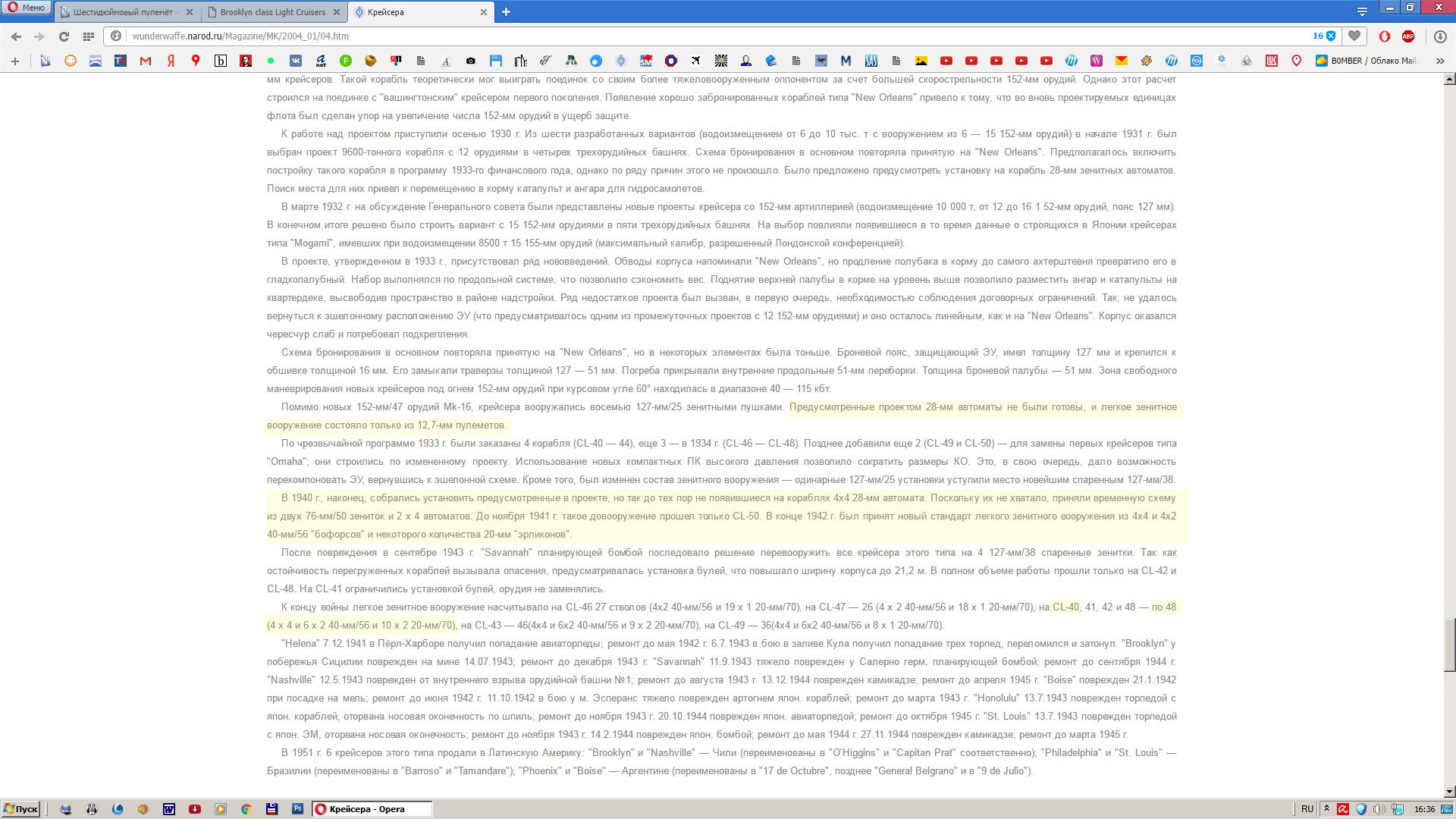
Task: Open the downloads arrow icon
Action: coord(1440,36)
